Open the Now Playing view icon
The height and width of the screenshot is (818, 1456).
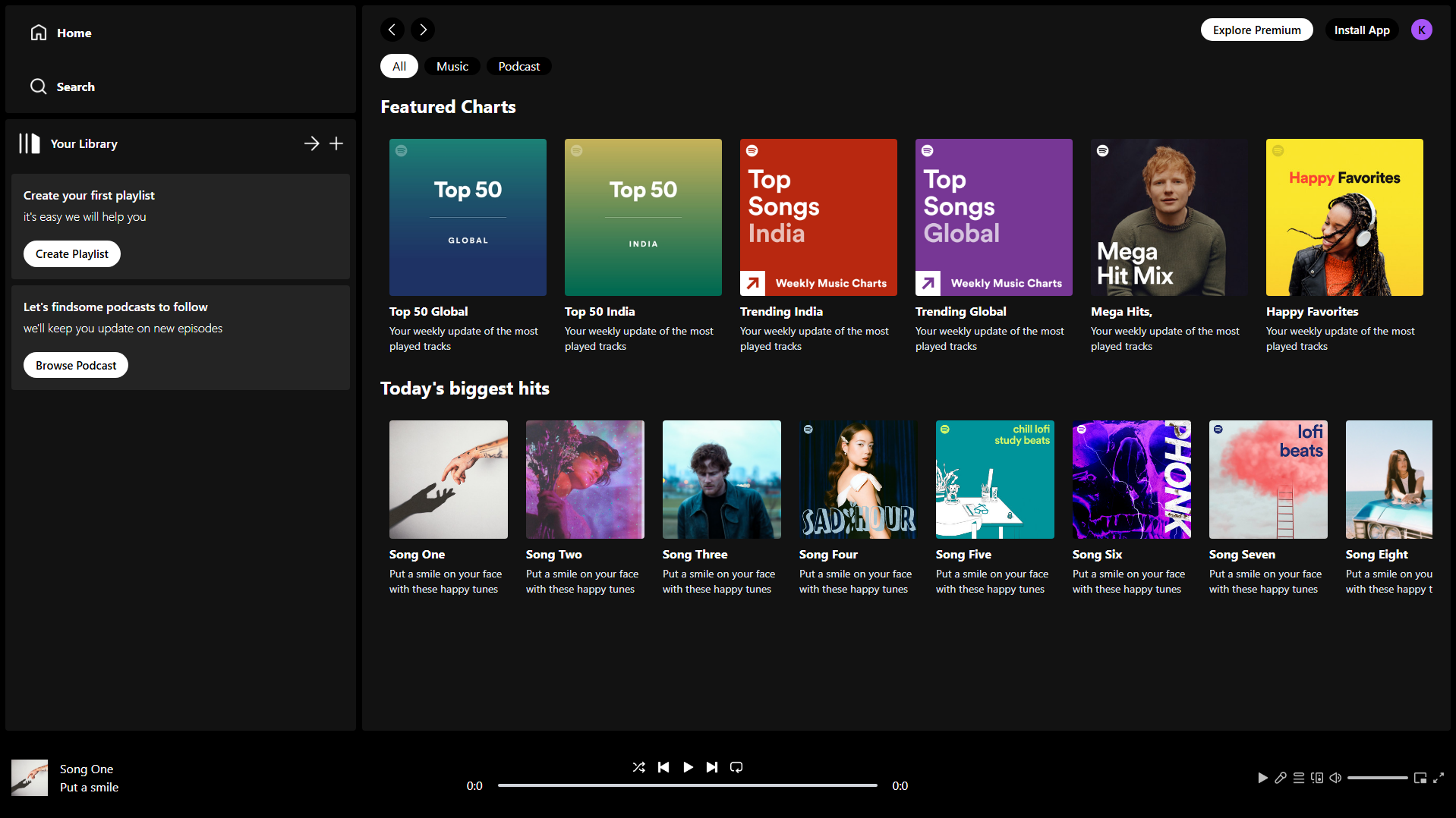(1262, 778)
